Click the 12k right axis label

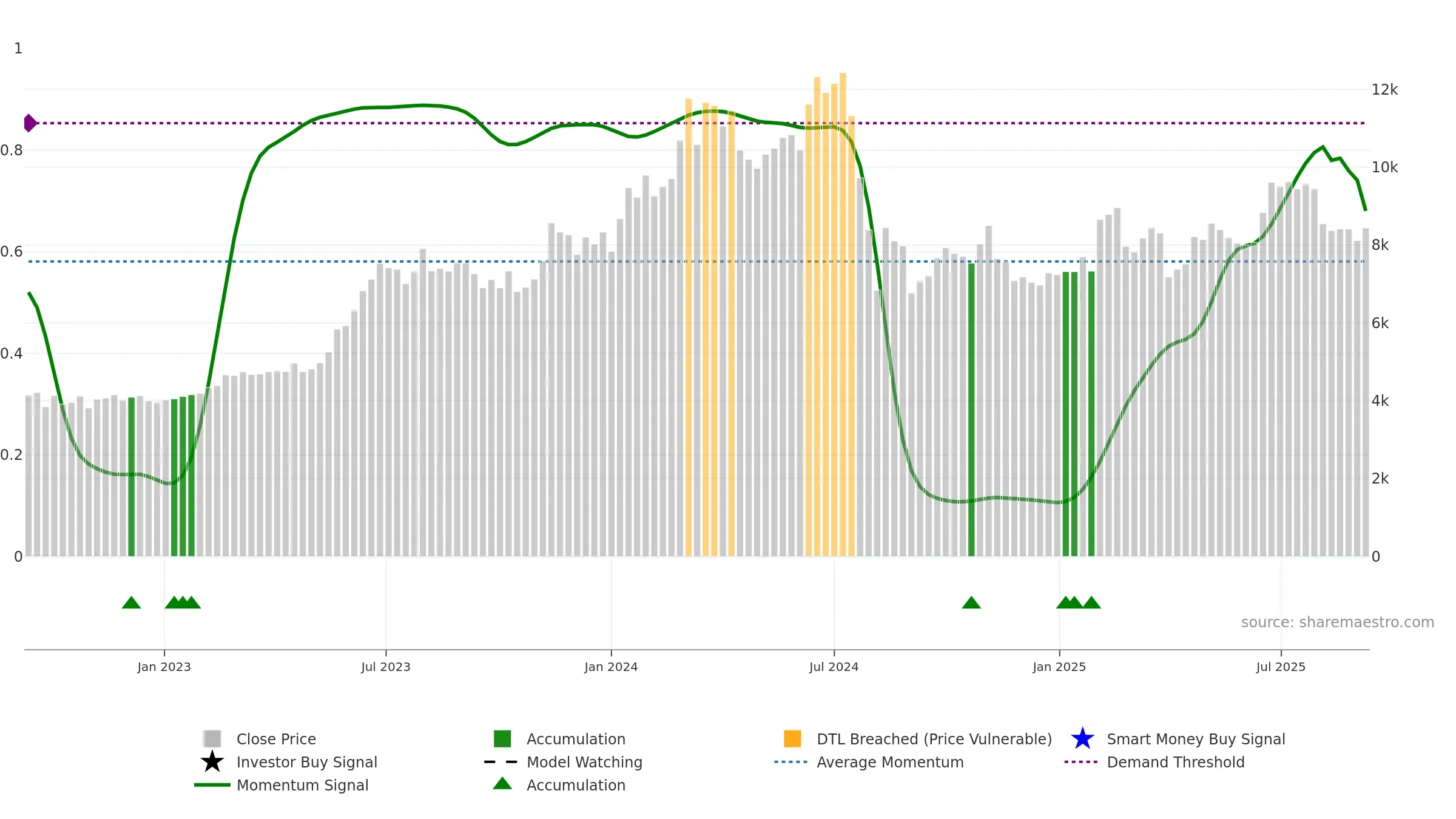[x=1384, y=90]
